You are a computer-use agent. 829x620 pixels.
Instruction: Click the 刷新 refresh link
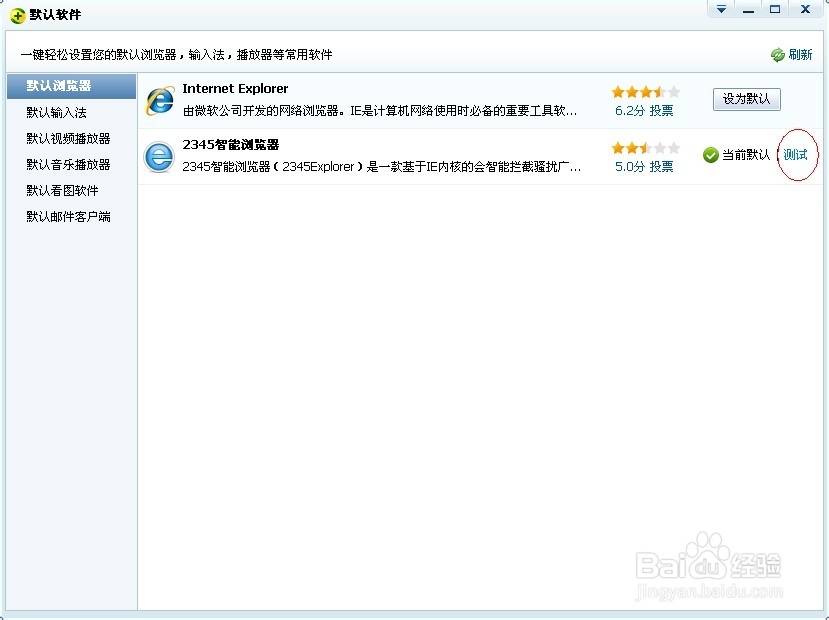(800, 55)
